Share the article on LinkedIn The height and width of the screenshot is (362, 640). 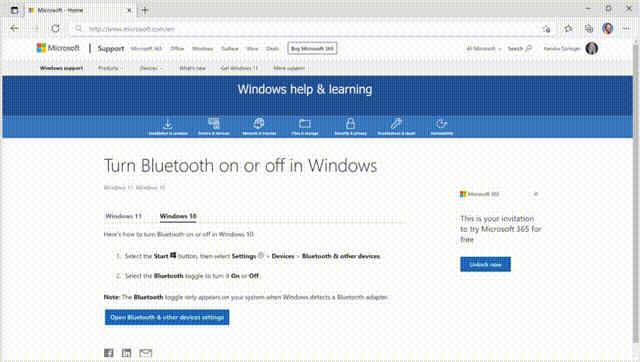click(x=127, y=353)
